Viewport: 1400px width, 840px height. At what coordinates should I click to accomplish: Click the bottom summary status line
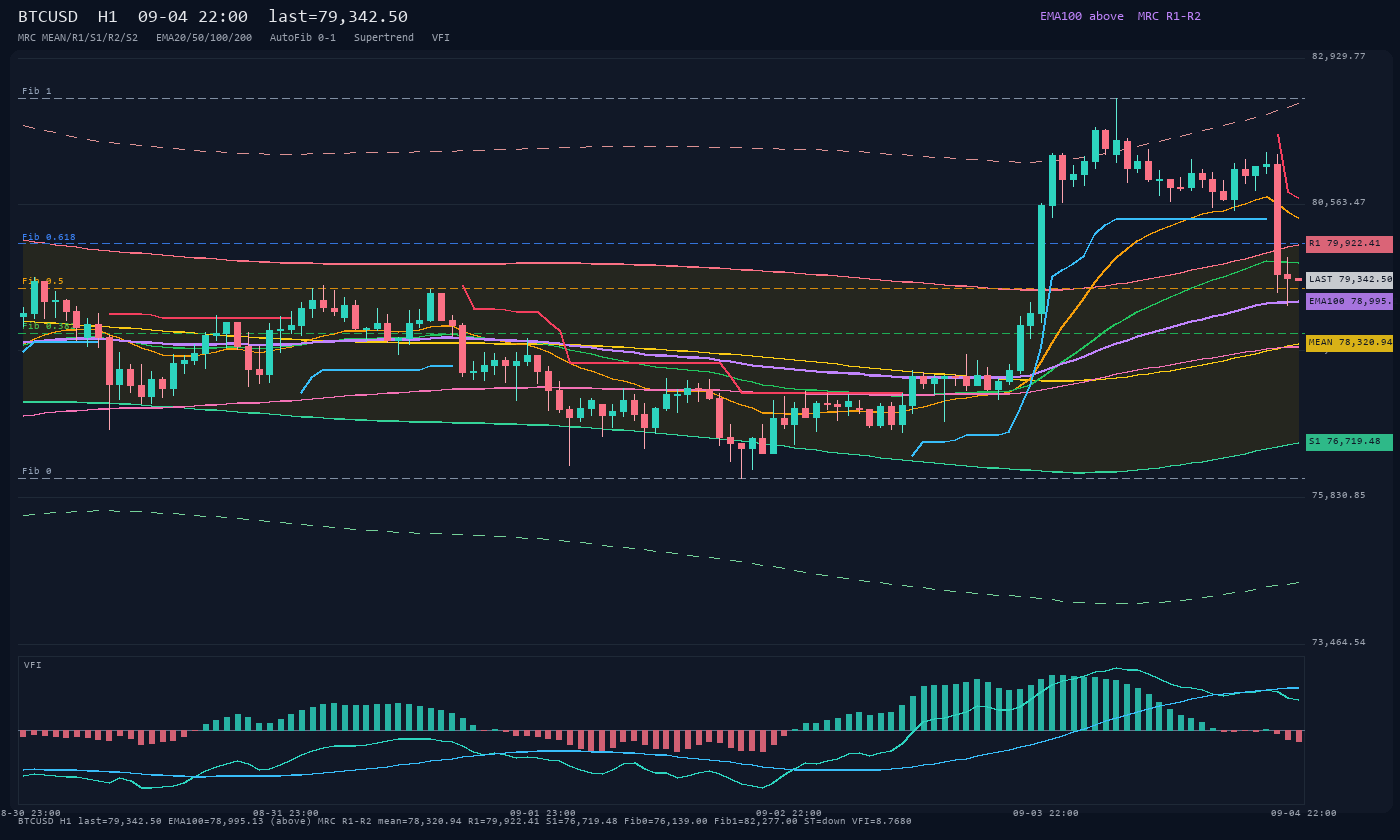pos(465,821)
